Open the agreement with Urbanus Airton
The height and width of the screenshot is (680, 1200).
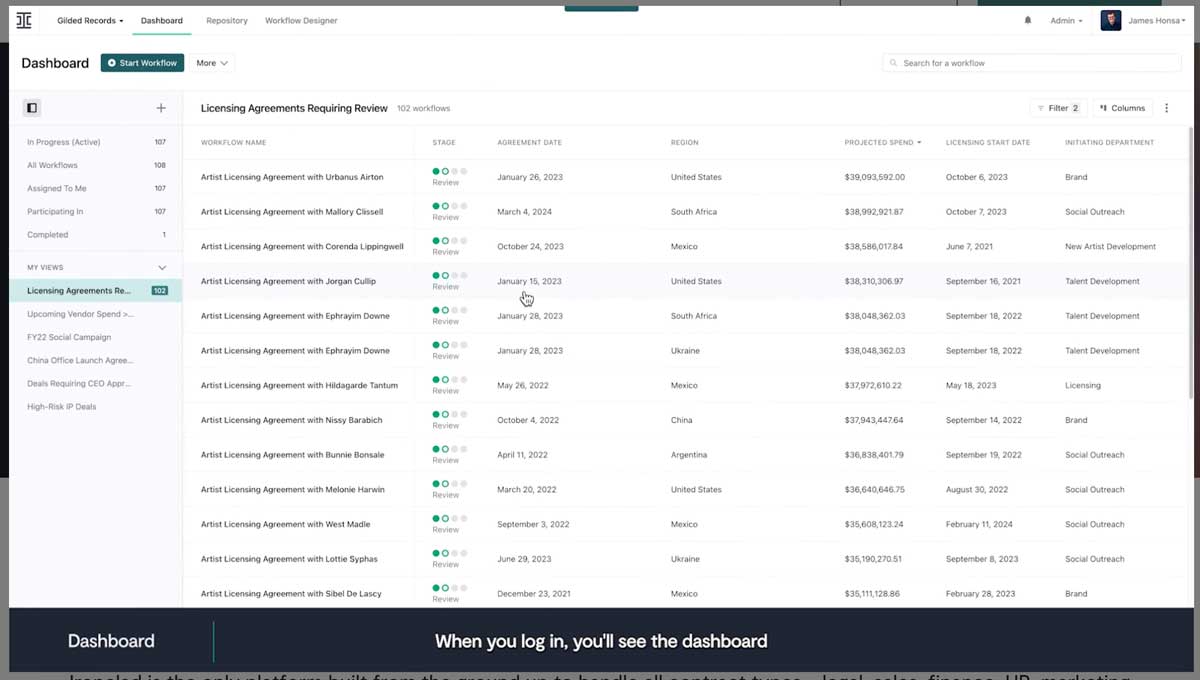[293, 176]
